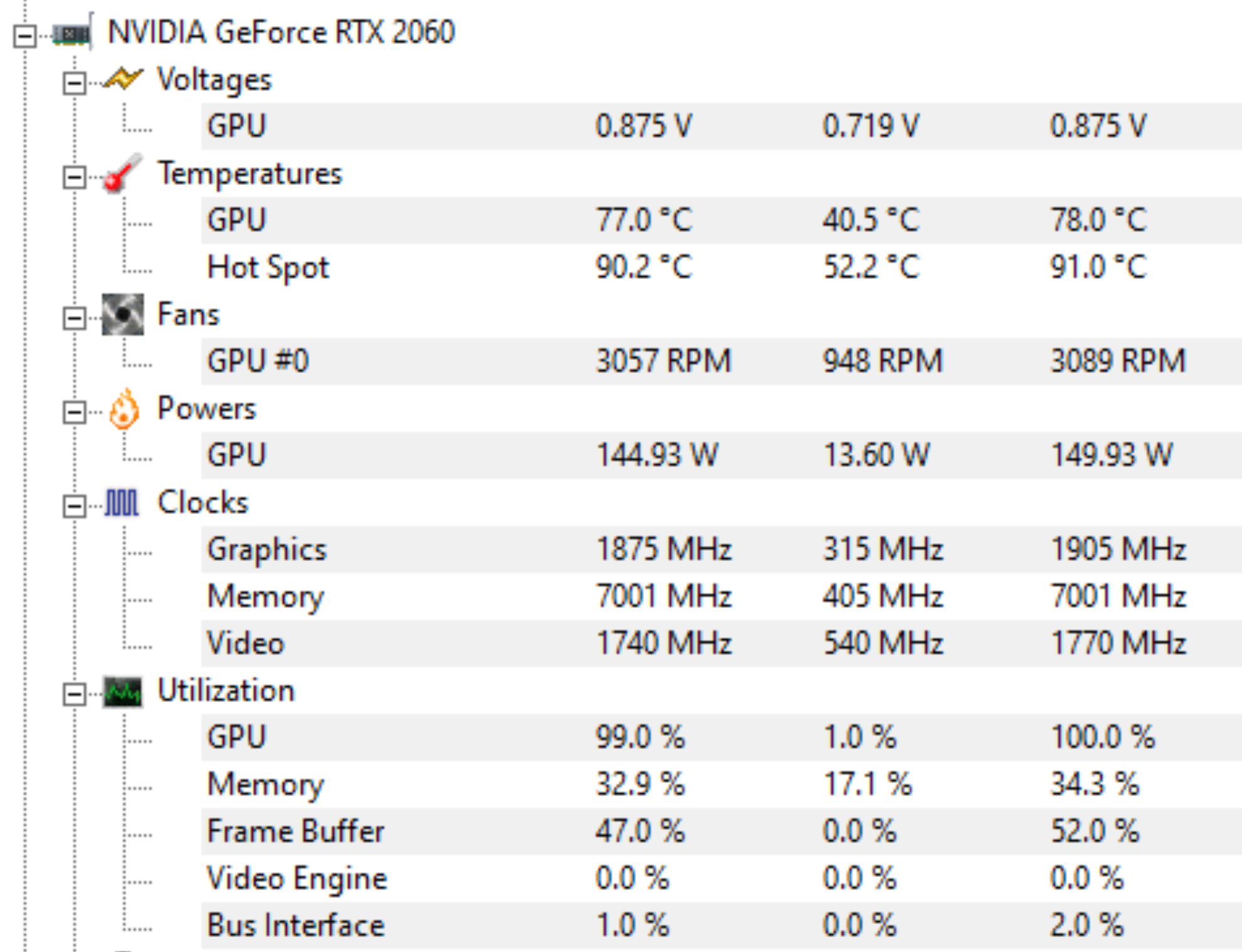Click the Powers flame icon
This screenshot has height=952, width=1242.
[124, 409]
